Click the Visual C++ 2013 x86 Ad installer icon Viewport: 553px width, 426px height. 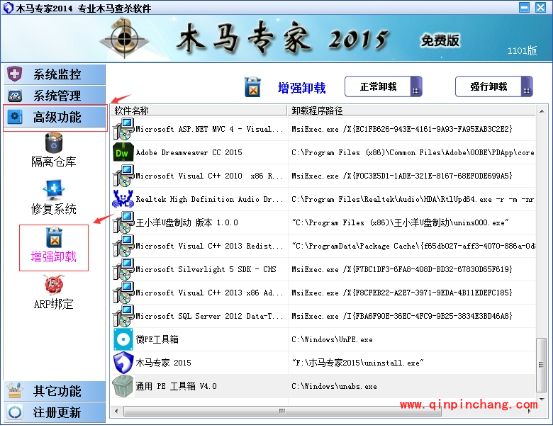(x=123, y=292)
